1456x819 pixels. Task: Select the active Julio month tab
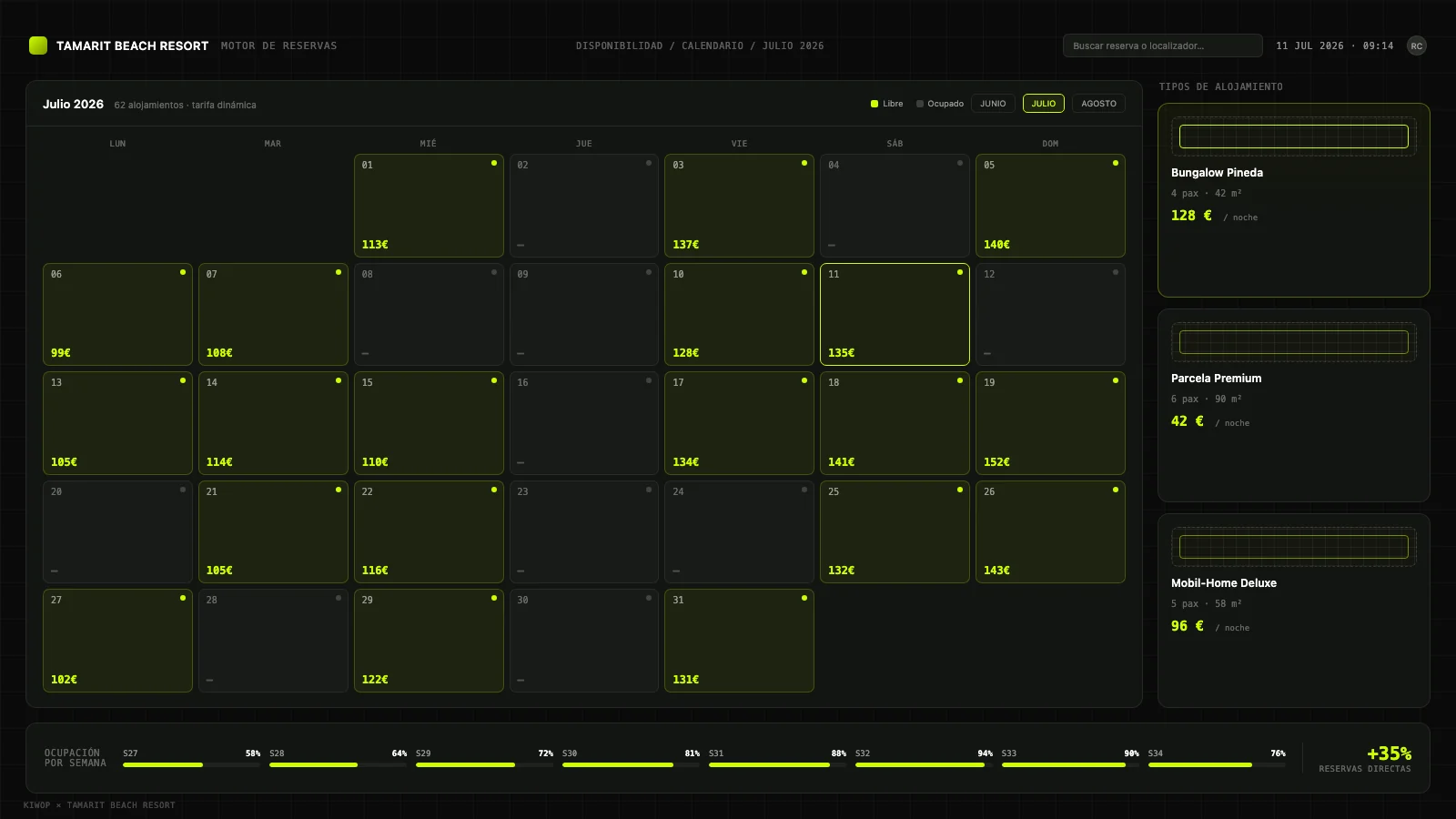click(1044, 104)
